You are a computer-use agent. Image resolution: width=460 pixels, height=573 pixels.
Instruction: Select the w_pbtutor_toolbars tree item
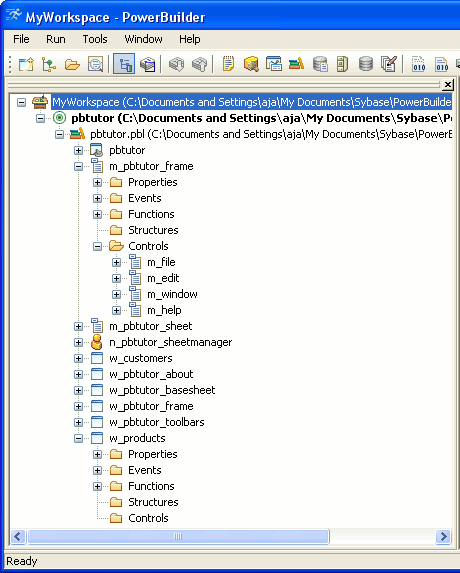157,422
